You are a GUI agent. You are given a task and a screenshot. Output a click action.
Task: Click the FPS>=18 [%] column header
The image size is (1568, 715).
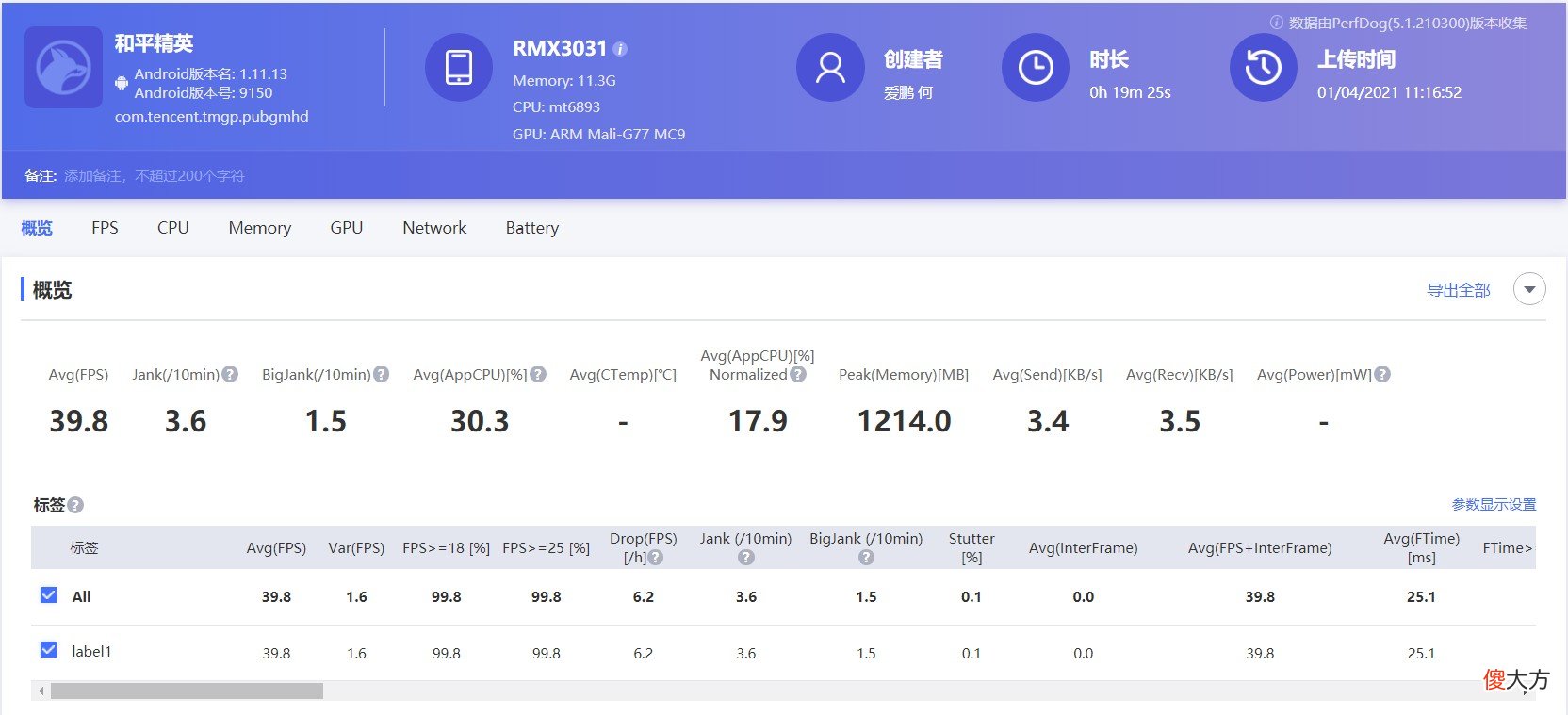tap(446, 548)
